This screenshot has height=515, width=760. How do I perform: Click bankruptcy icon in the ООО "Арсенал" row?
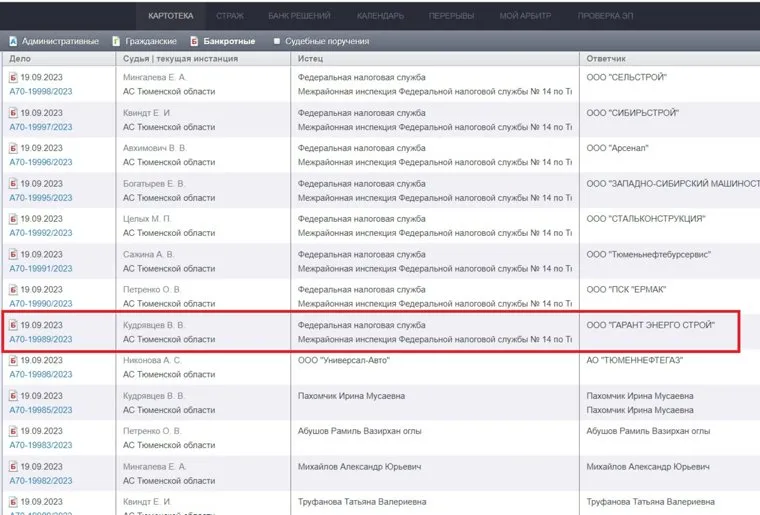[13, 148]
